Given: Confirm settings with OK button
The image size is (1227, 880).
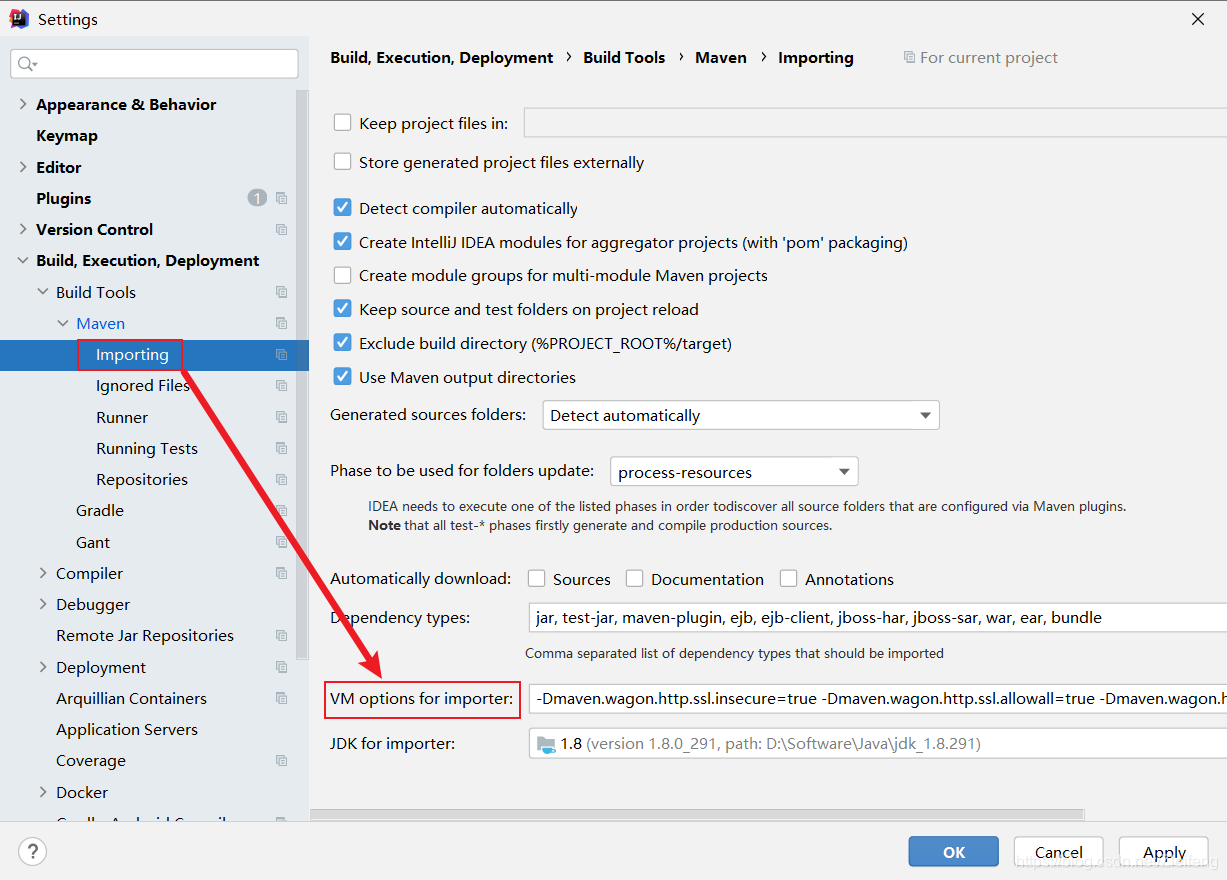Looking at the screenshot, I should pos(953,852).
